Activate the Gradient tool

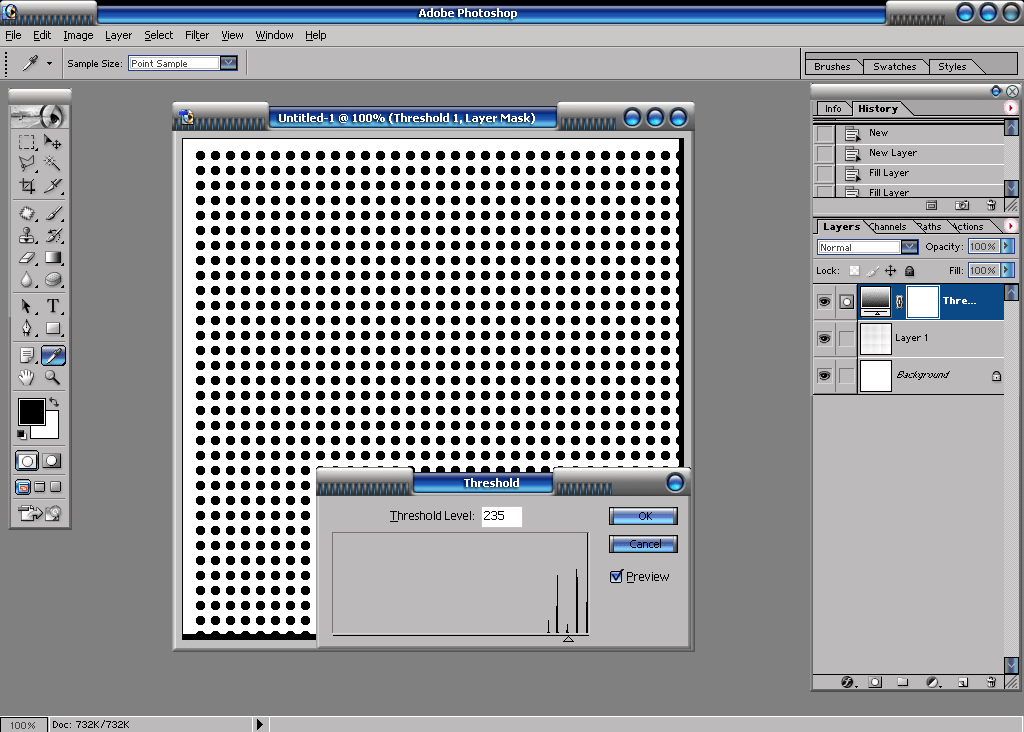coord(52,258)
